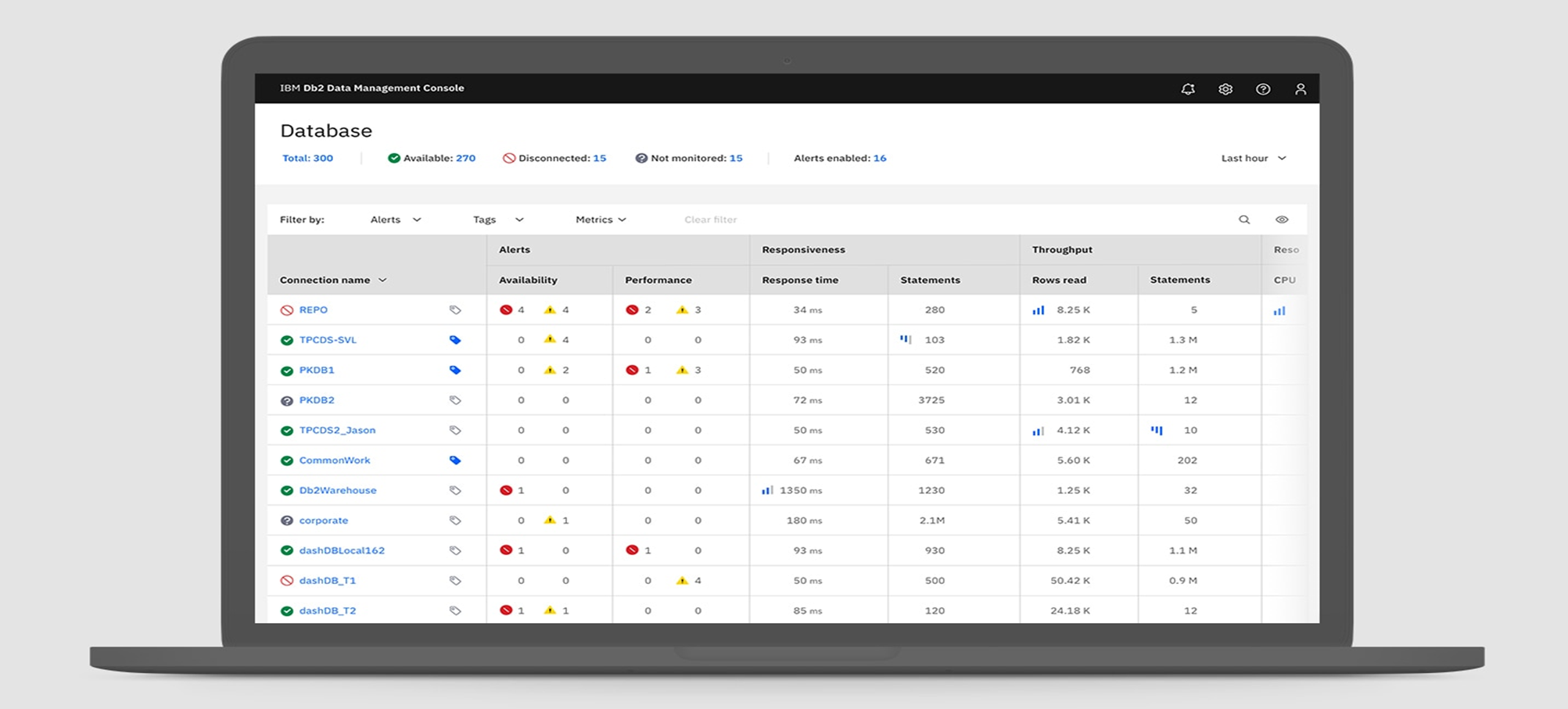Click the tag icon next to Db2Warehouse
Viewport: 1568px width, 709px height.
click(x=456, y=490)
